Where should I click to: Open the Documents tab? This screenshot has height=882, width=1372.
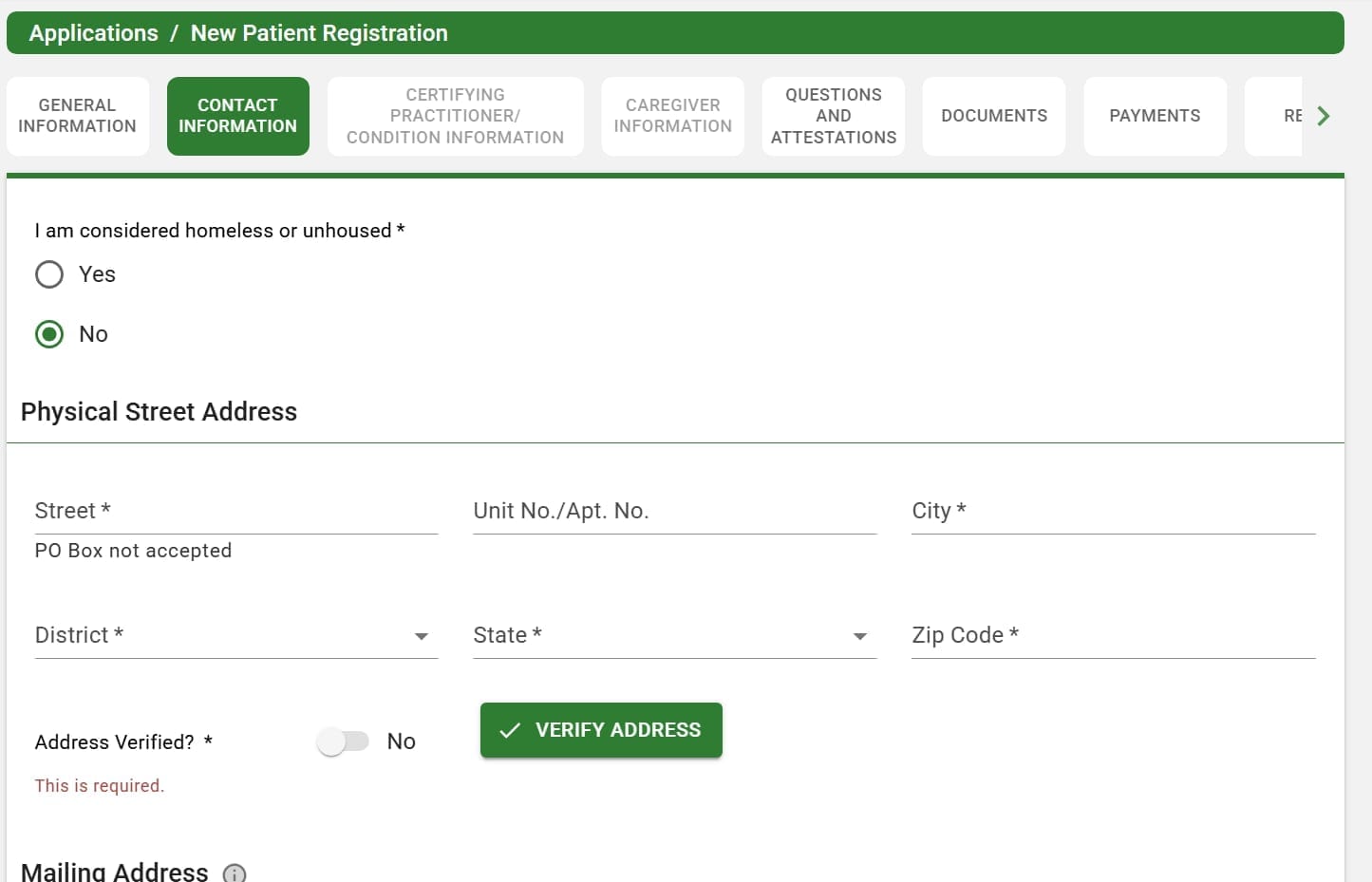(993, 116)
